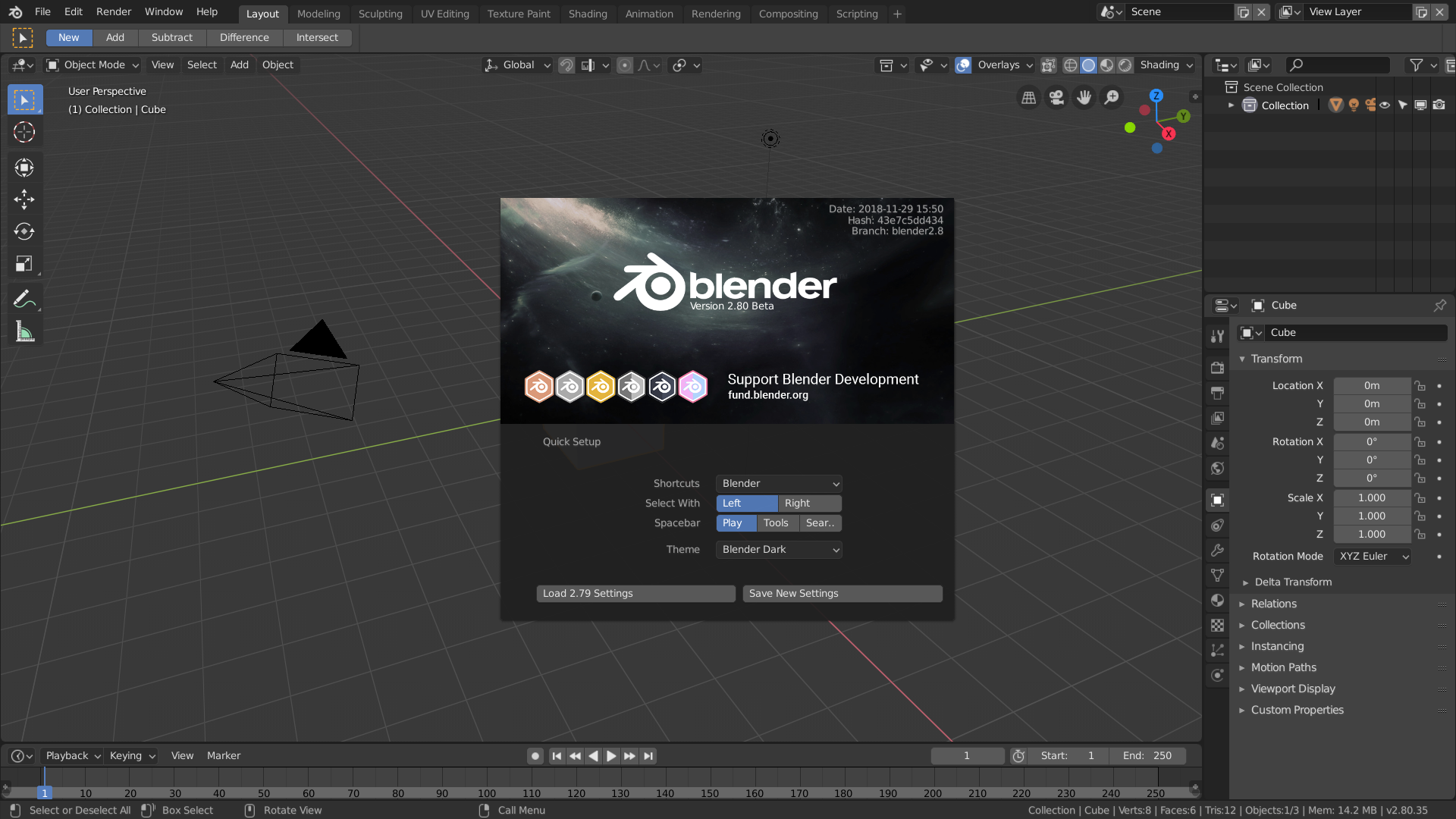
Task: Toggle Object Mode dropdown
Action: pos(93,65)
